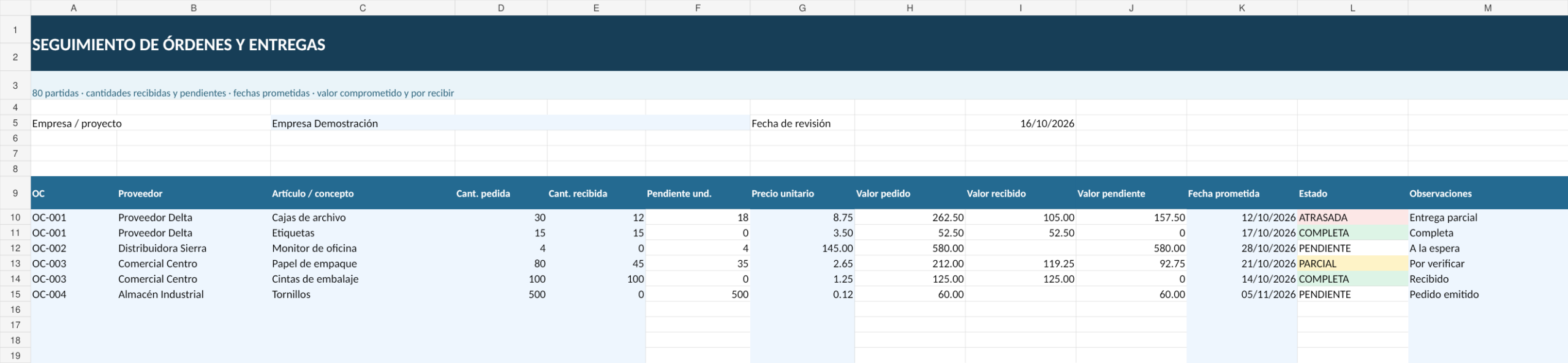Select unit price cell '8.75'
This screenshot has width=1568, height=363.
(802, 217)
